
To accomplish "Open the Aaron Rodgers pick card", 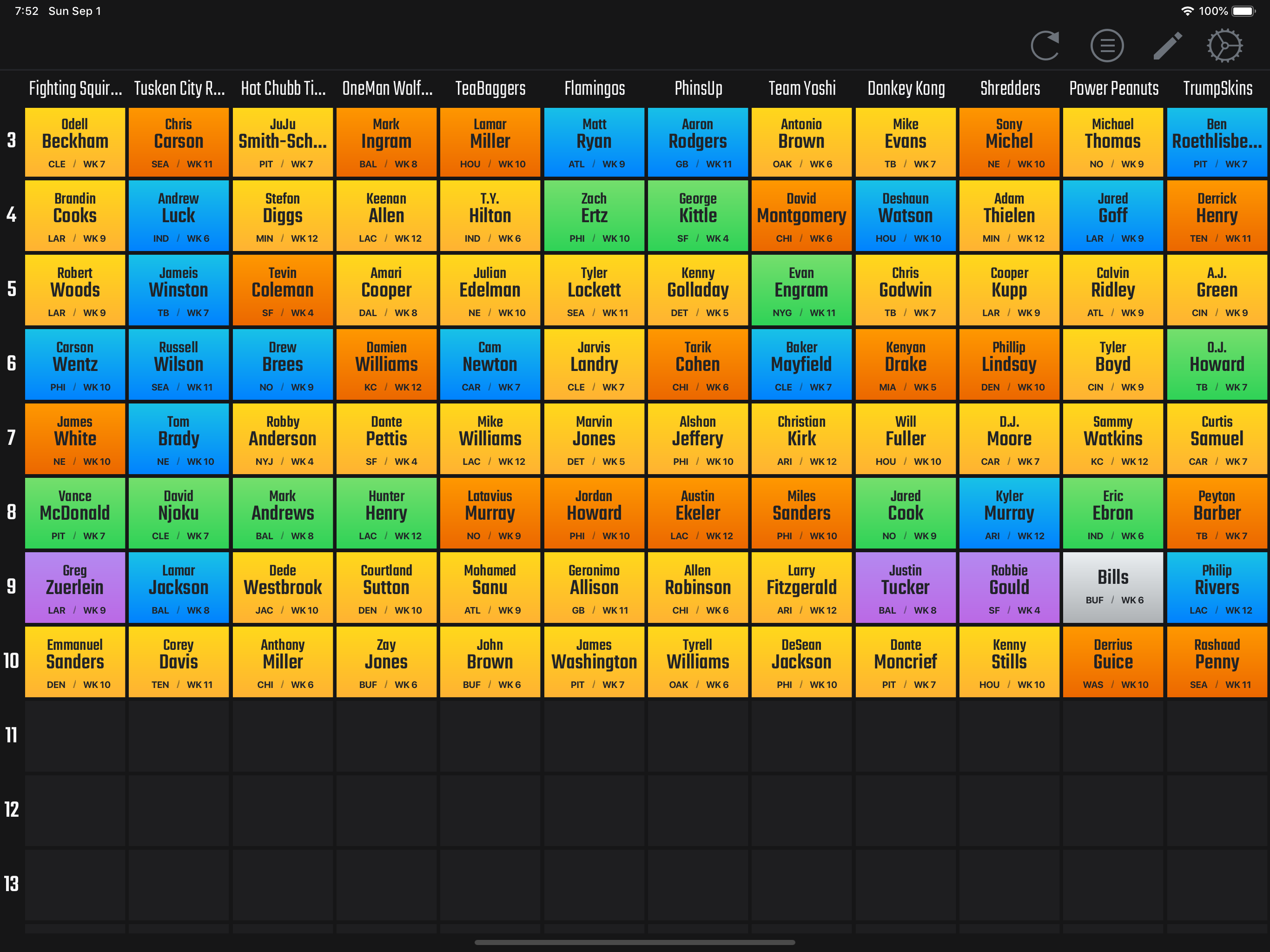I will (698, 142).
